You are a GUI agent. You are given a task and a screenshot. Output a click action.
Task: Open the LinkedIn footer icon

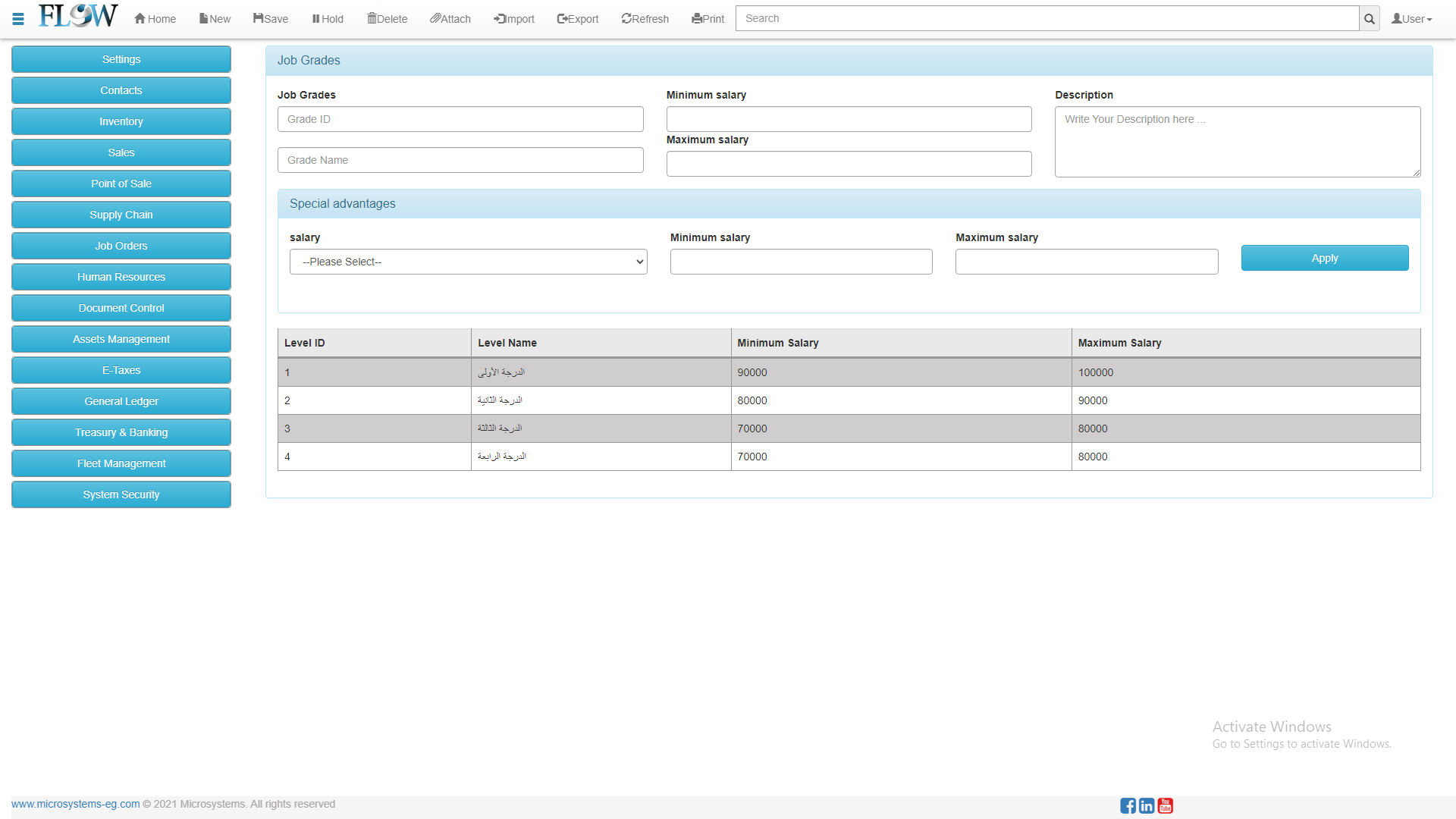tap(1147, 805)
